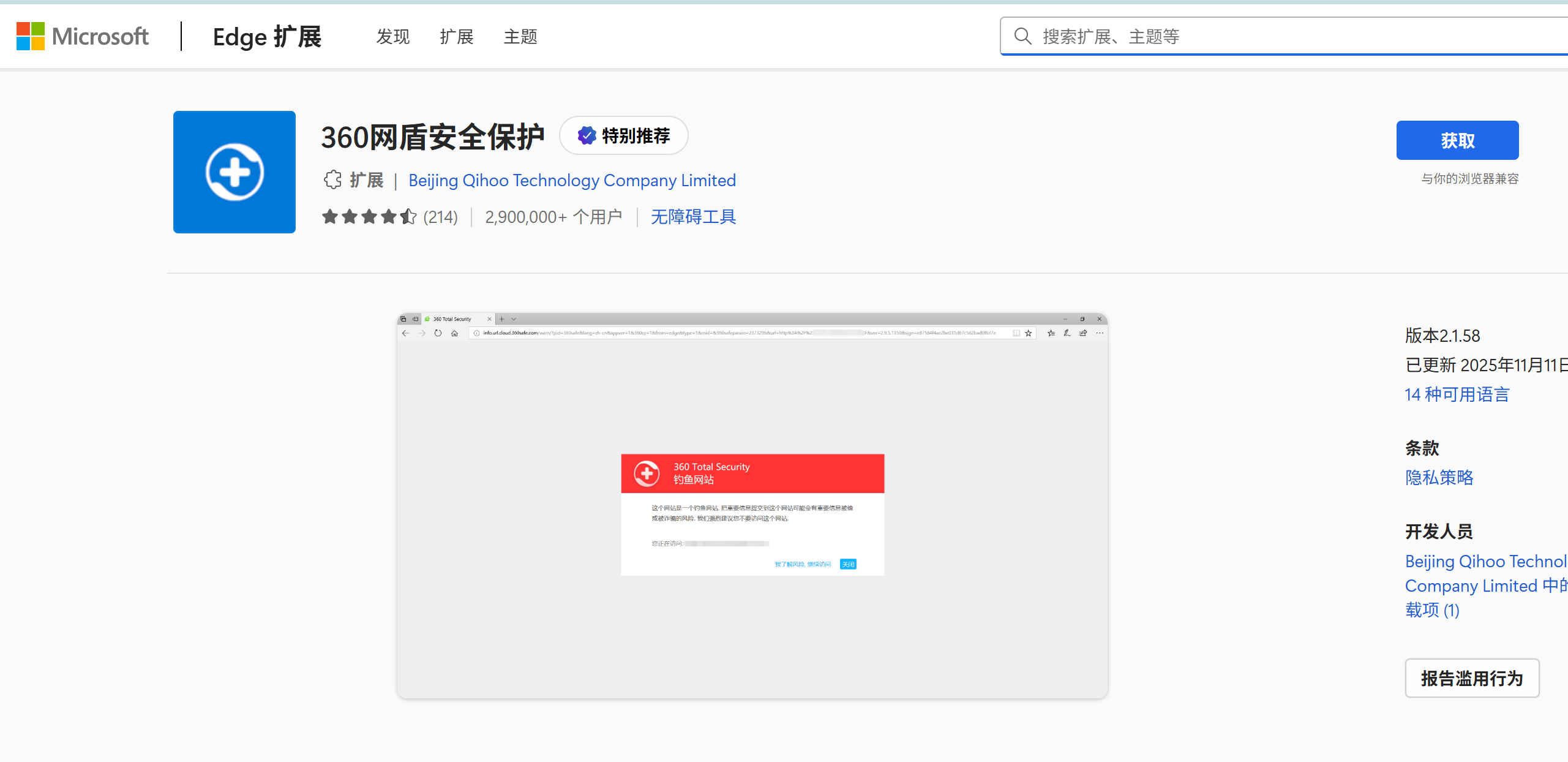
Task: Click the search magnifier icon
Action: (x=1022, y=36)
